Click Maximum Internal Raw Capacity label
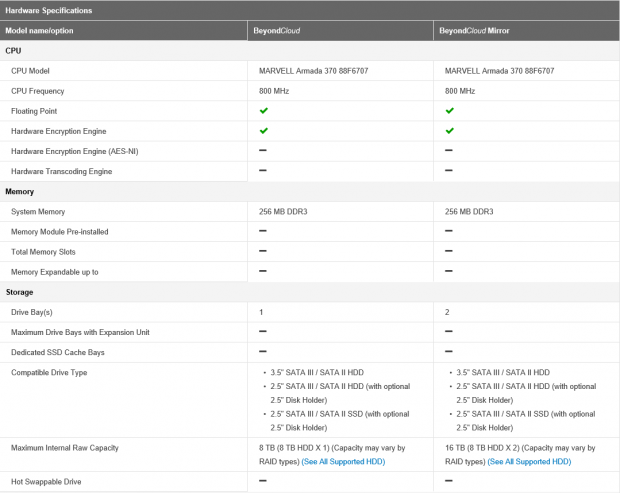 (65, 448)
